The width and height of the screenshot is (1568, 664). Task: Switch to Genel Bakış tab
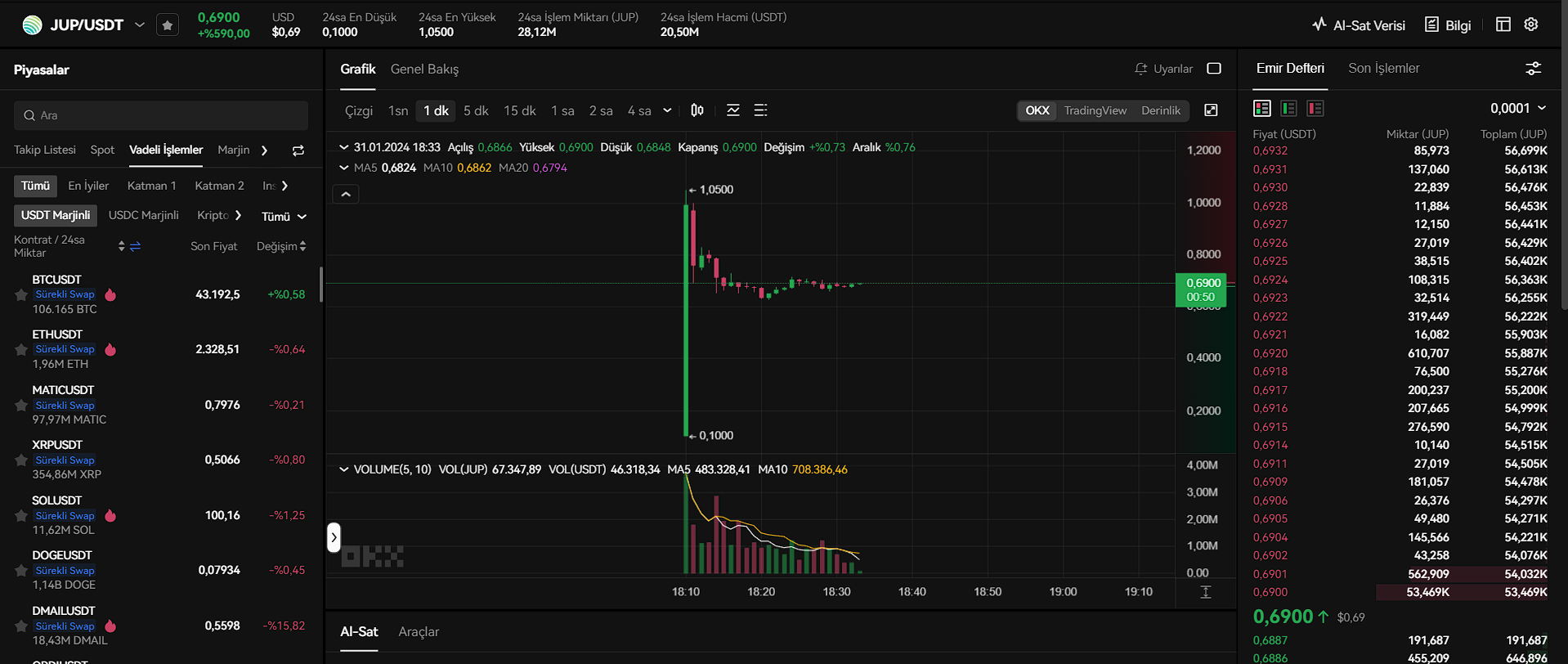[x=424, y=70]
